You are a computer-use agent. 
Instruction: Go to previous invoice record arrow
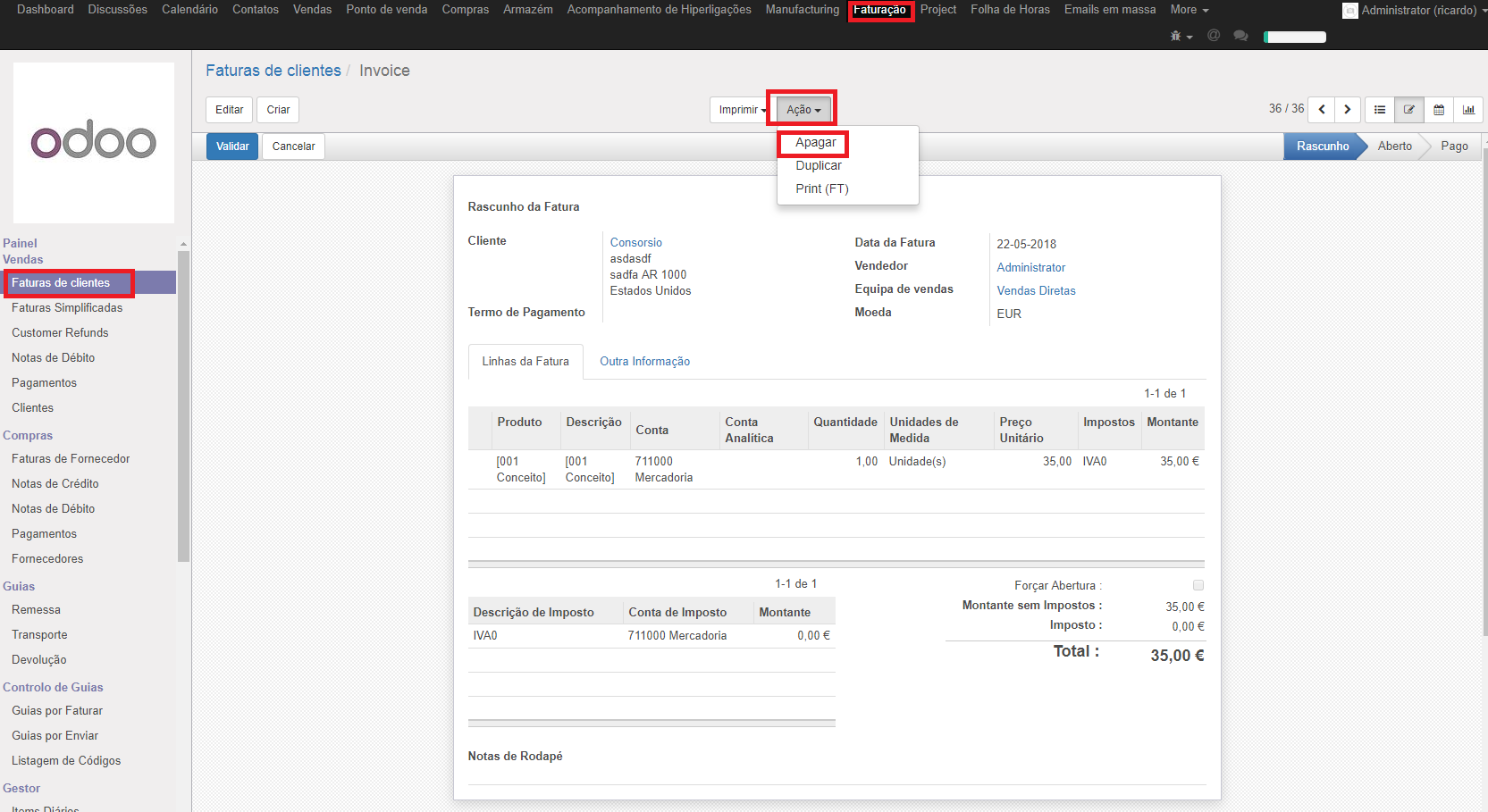click(x=1322, y=110)
